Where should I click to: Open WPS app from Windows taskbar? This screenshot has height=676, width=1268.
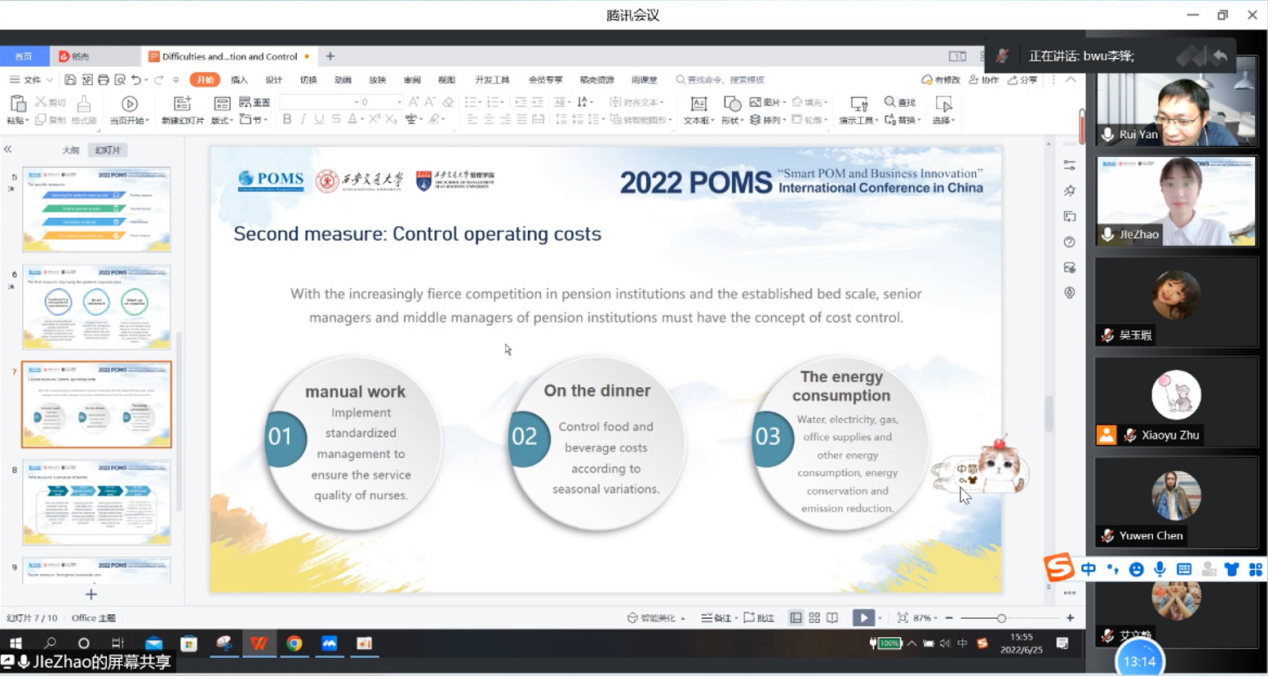coord(259,643)
